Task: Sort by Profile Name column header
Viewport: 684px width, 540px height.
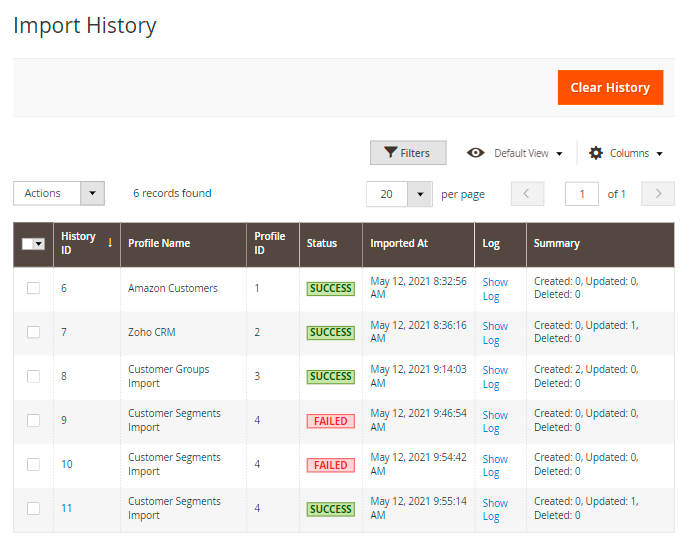Action: pos(159,243)
